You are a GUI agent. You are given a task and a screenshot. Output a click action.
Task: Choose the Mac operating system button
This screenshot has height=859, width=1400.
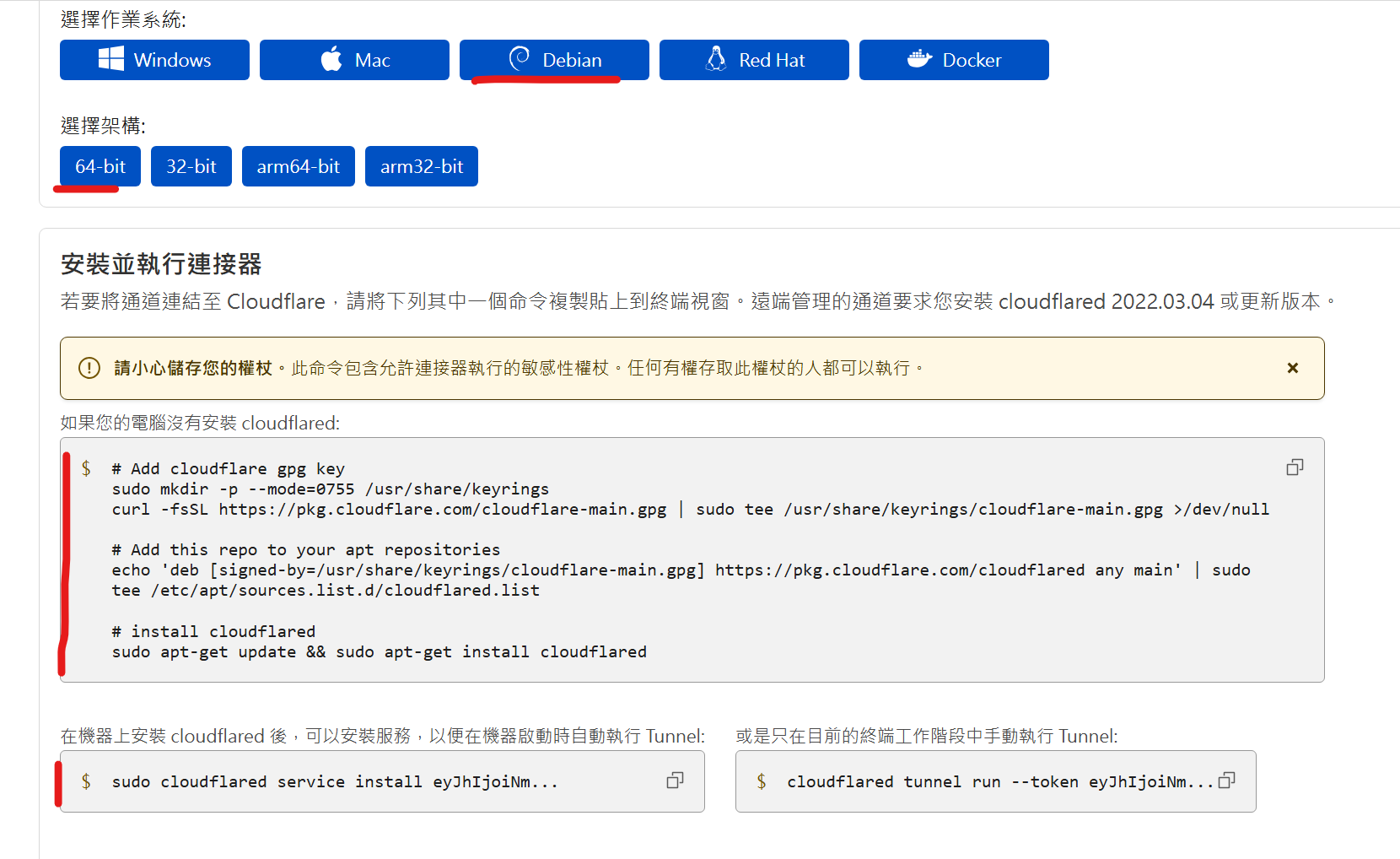(x=354, y=60)
